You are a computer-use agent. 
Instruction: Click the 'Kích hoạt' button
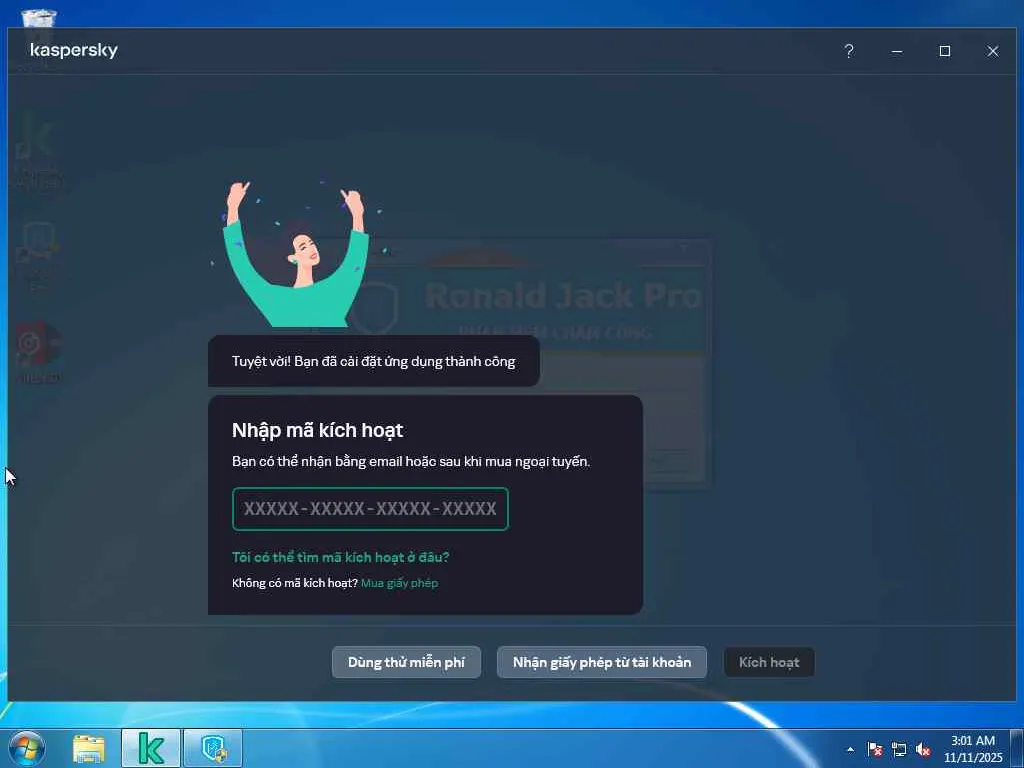point(769,662)
